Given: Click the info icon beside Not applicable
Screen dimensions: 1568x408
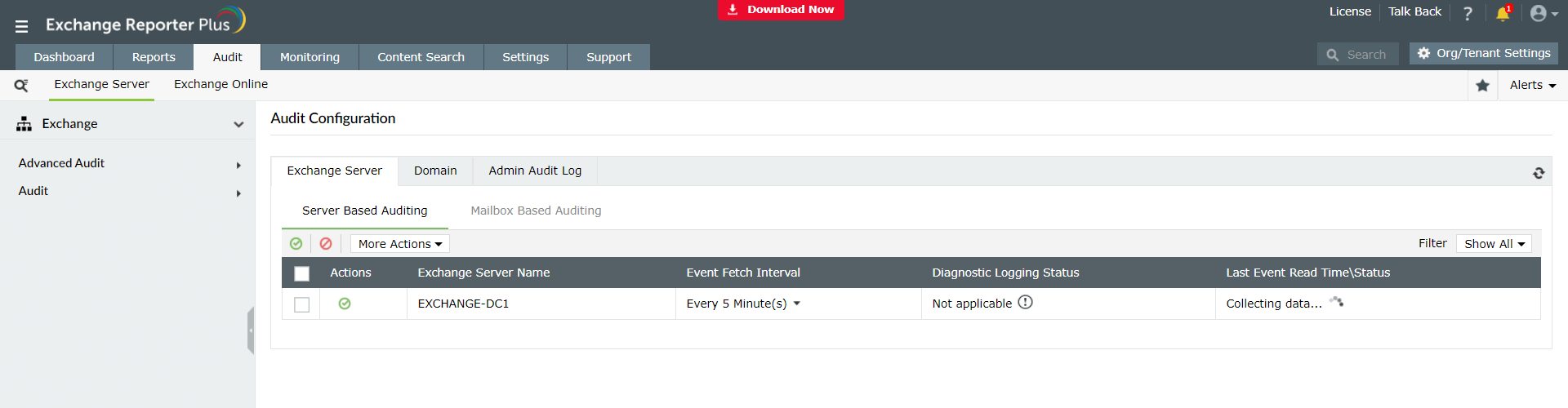Looking at the screenshot, I should coord(1026,302).
